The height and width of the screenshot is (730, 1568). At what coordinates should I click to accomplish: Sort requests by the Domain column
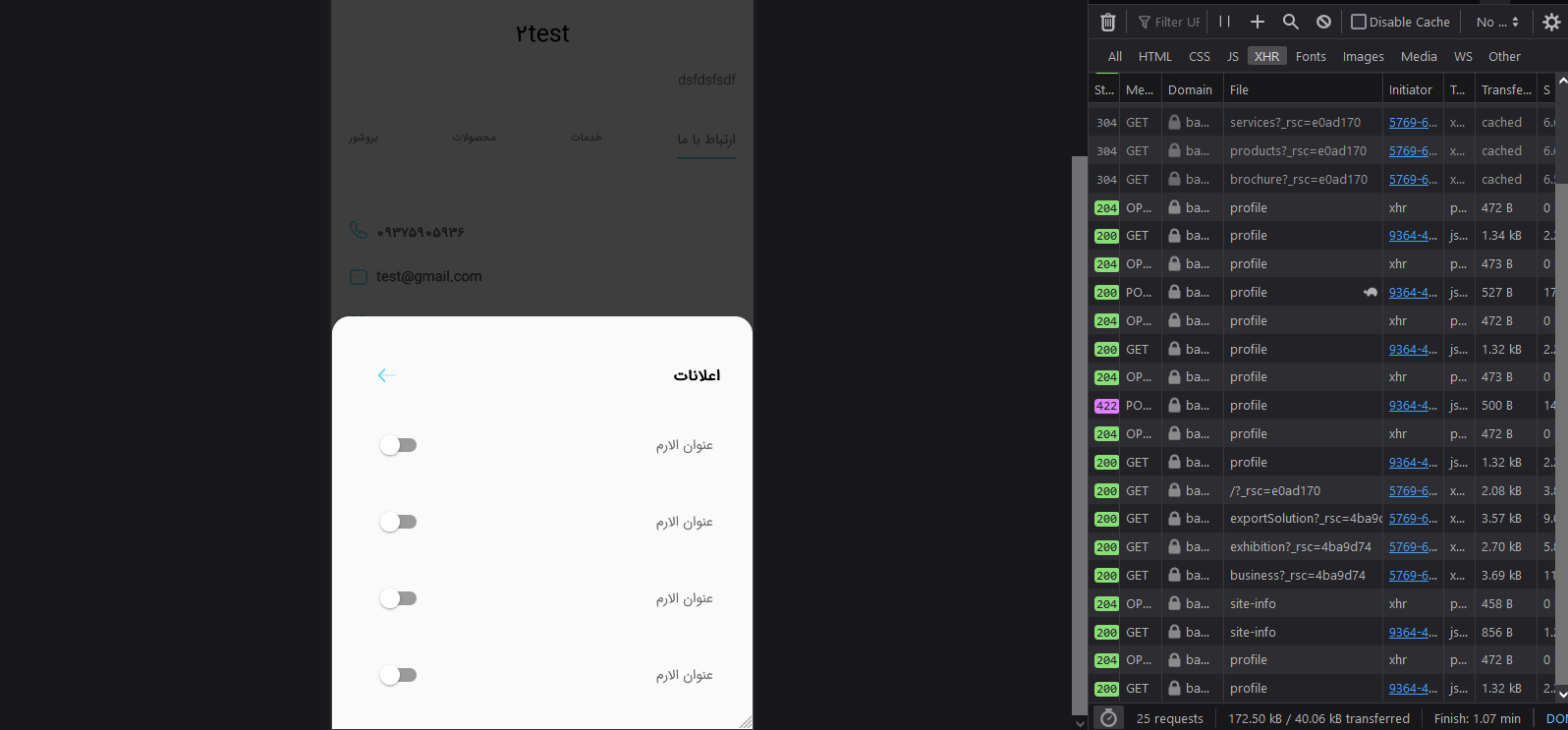(x=1192, y=89)
